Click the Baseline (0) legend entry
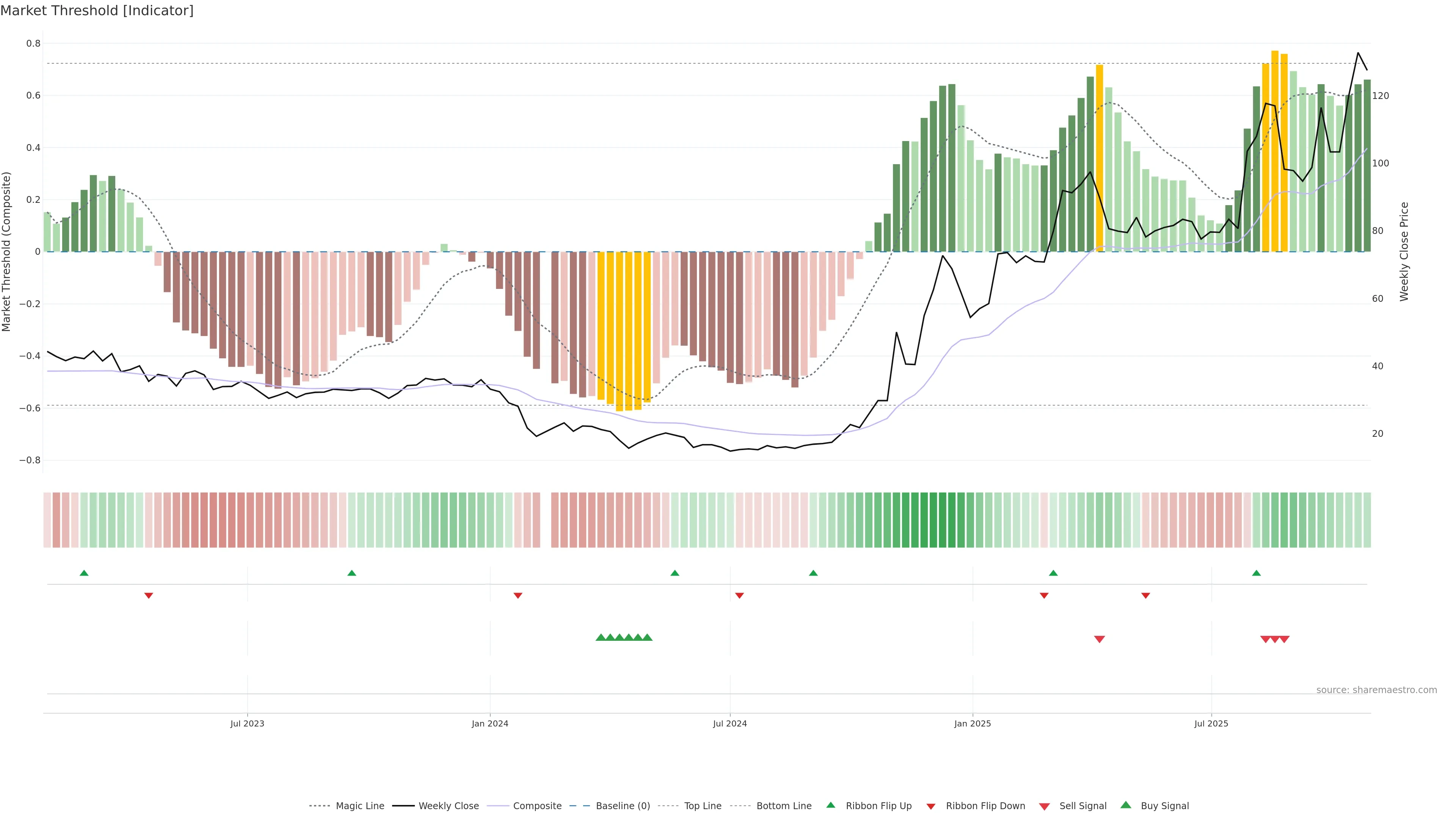This screenshot has width=1456, height=819. click(622, 806)
